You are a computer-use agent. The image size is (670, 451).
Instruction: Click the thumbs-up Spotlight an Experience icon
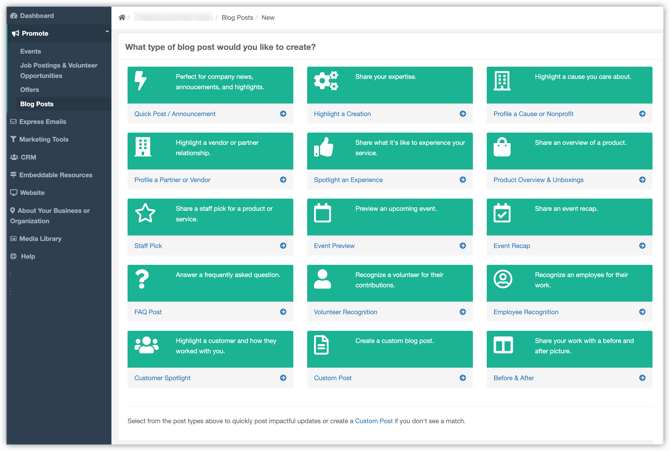click(x=323, y=148)
